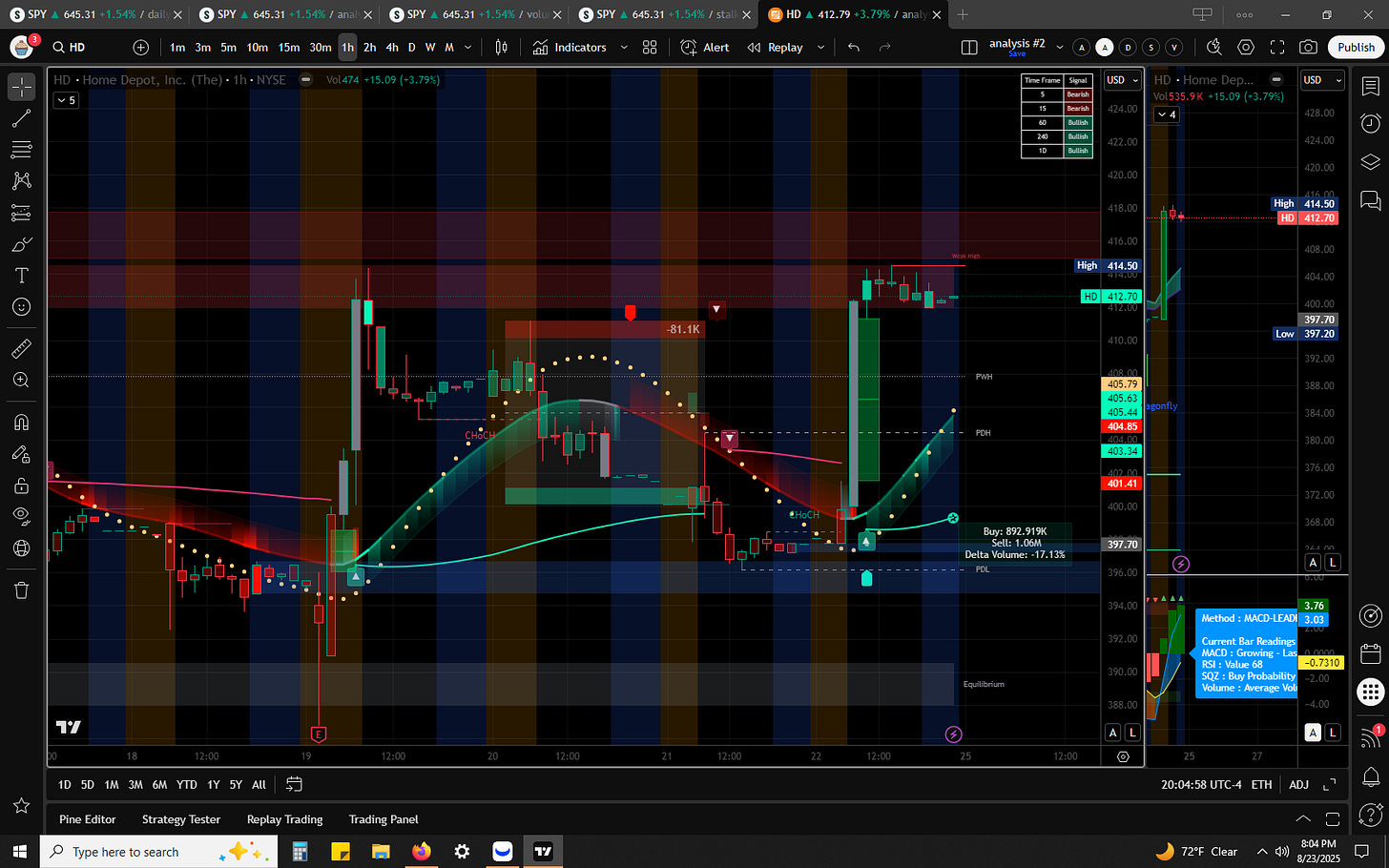Image resolution: width=1389 pixels, height=868 pixels.
Task: Activate the zoom in tool
Action: pyautogui.click(x=21, y=381)
